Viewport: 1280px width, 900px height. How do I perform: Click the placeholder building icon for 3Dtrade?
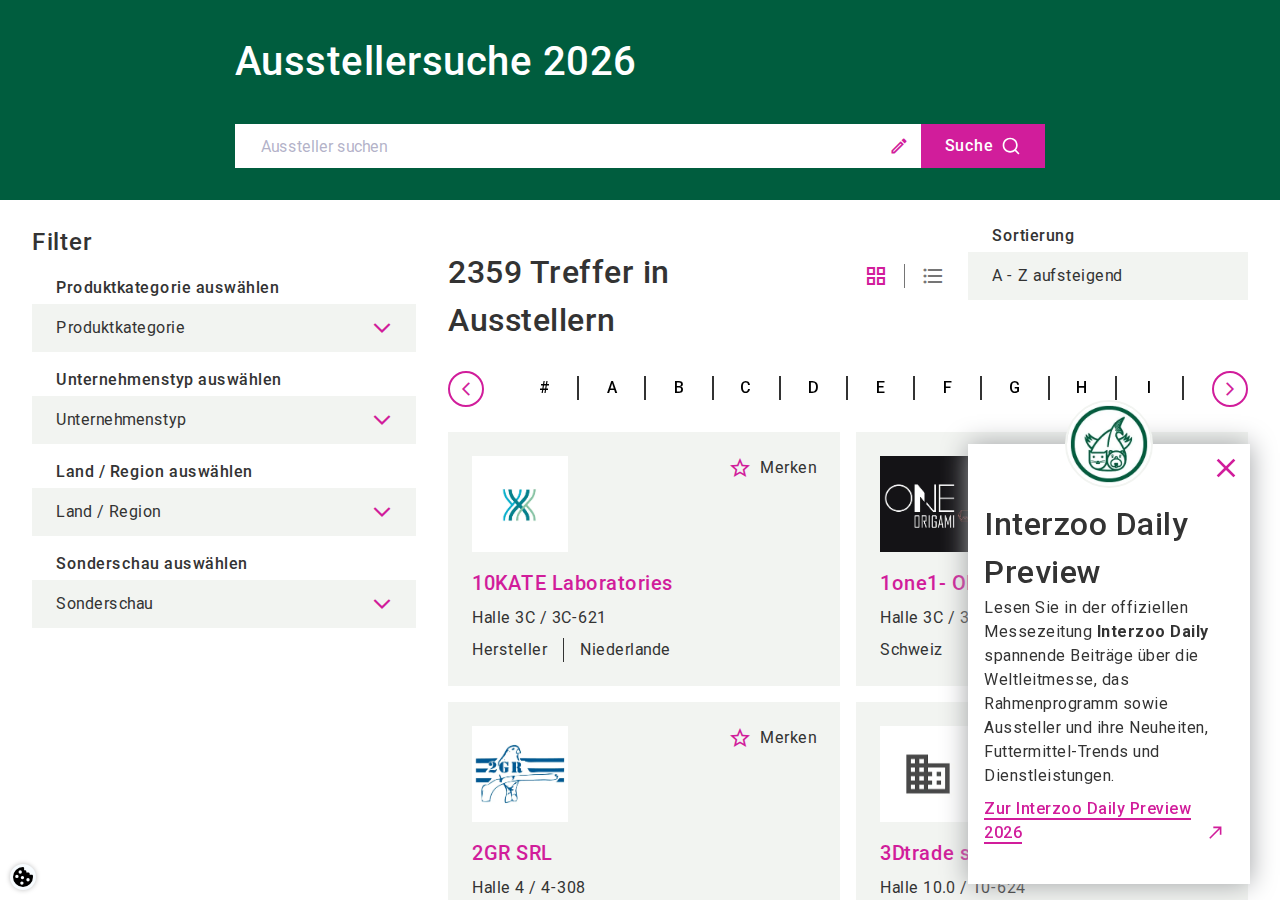pyautogui.click(x=927, y=773)
